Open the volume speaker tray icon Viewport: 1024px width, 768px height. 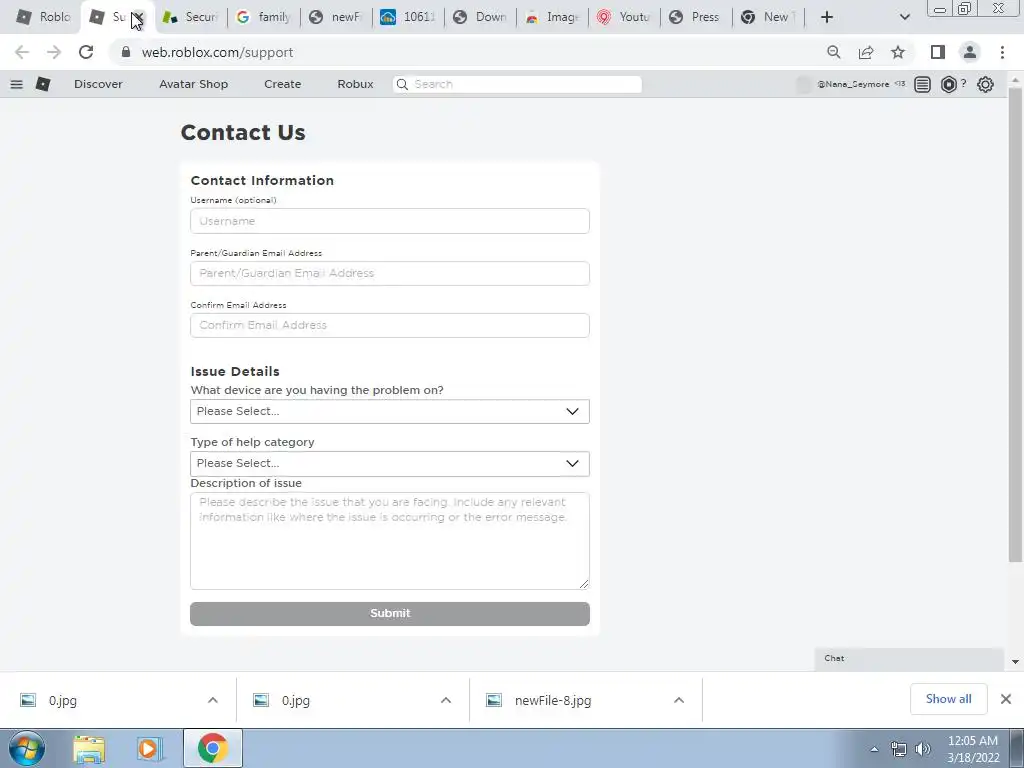point(923,749)
